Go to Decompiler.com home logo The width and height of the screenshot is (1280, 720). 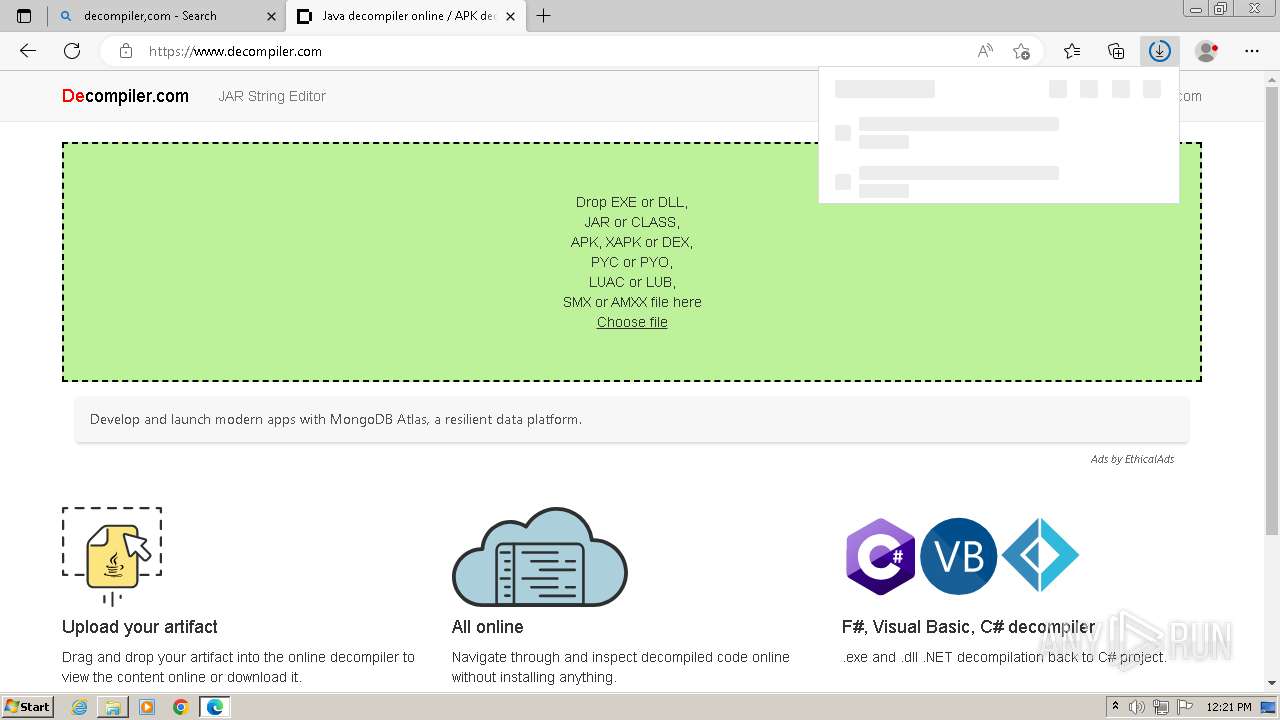125,96
